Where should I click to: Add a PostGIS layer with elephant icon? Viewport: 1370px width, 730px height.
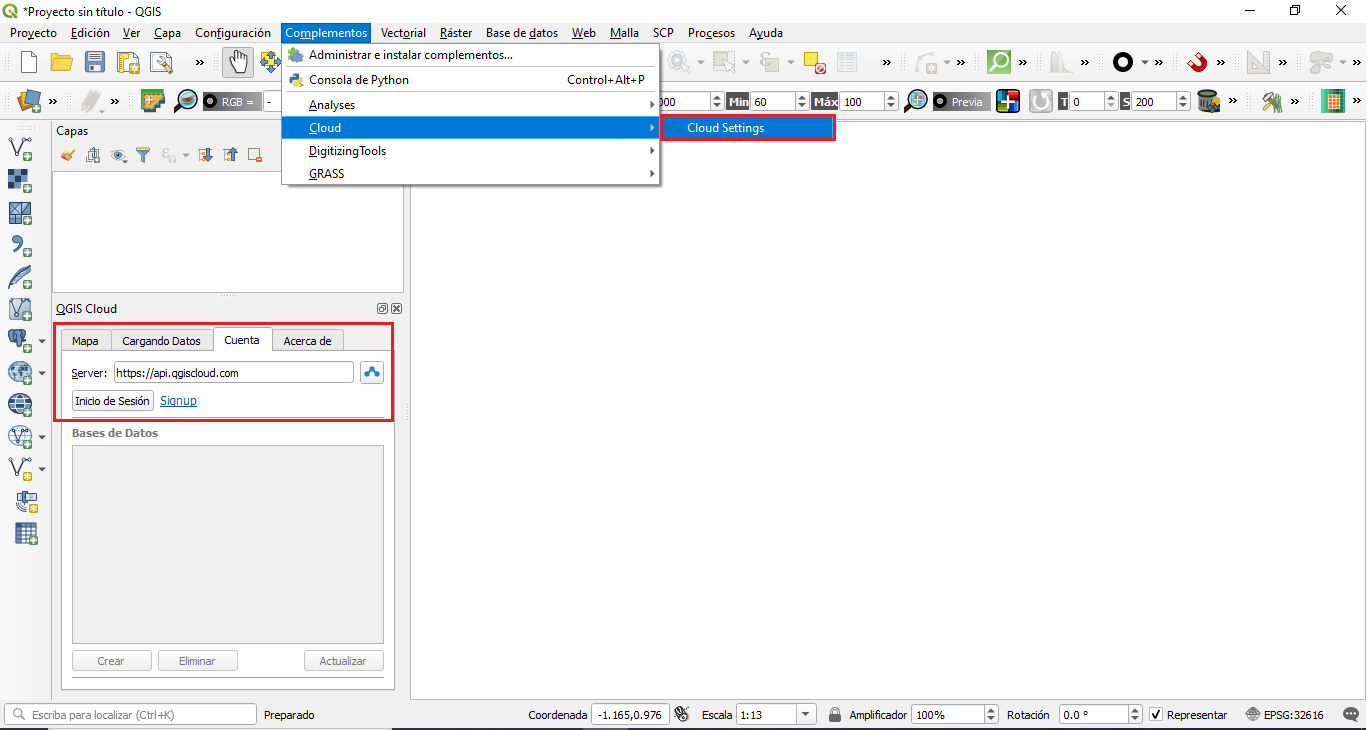click(20, 340)
